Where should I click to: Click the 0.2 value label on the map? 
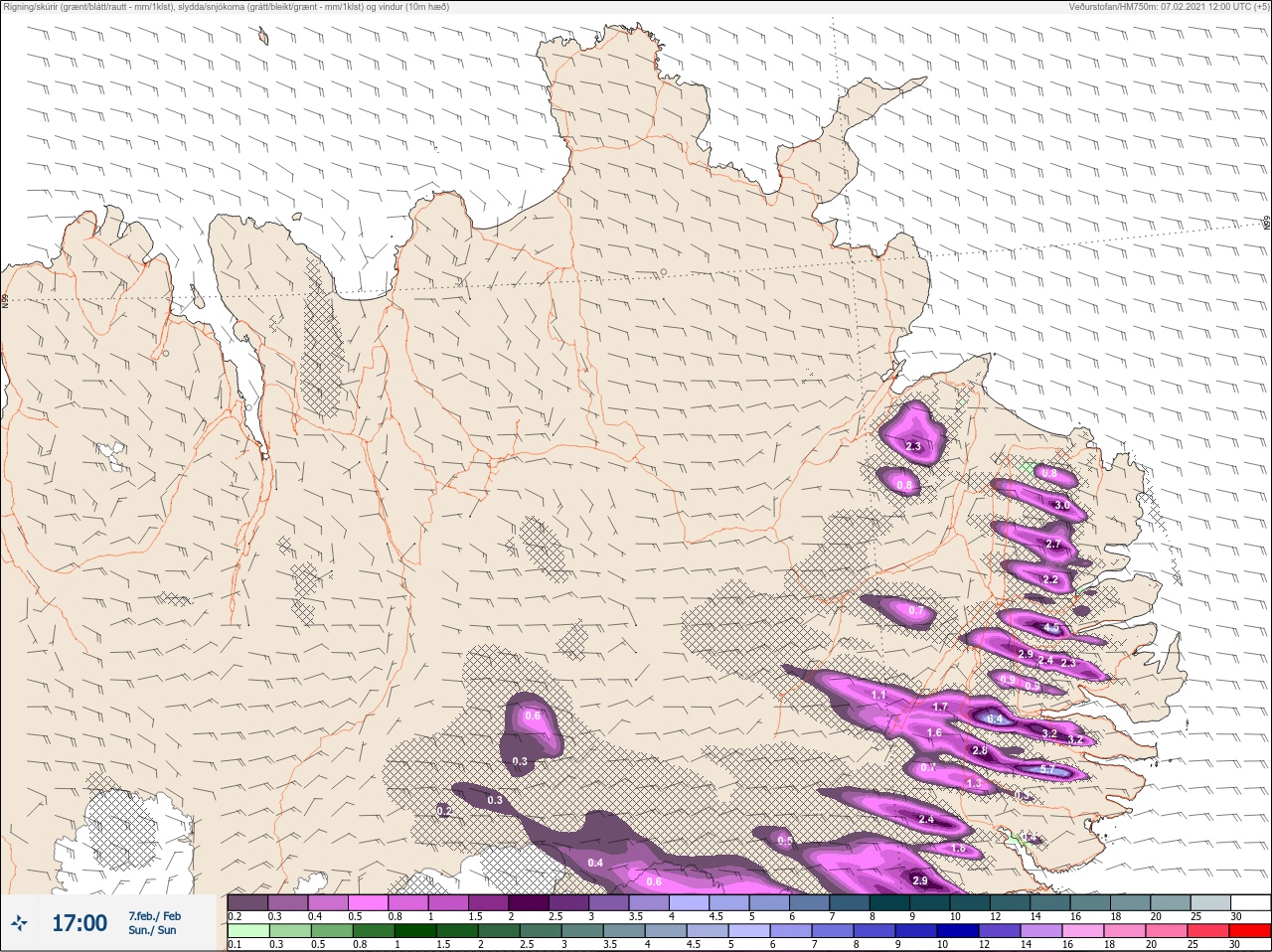(x=444, y=812)
